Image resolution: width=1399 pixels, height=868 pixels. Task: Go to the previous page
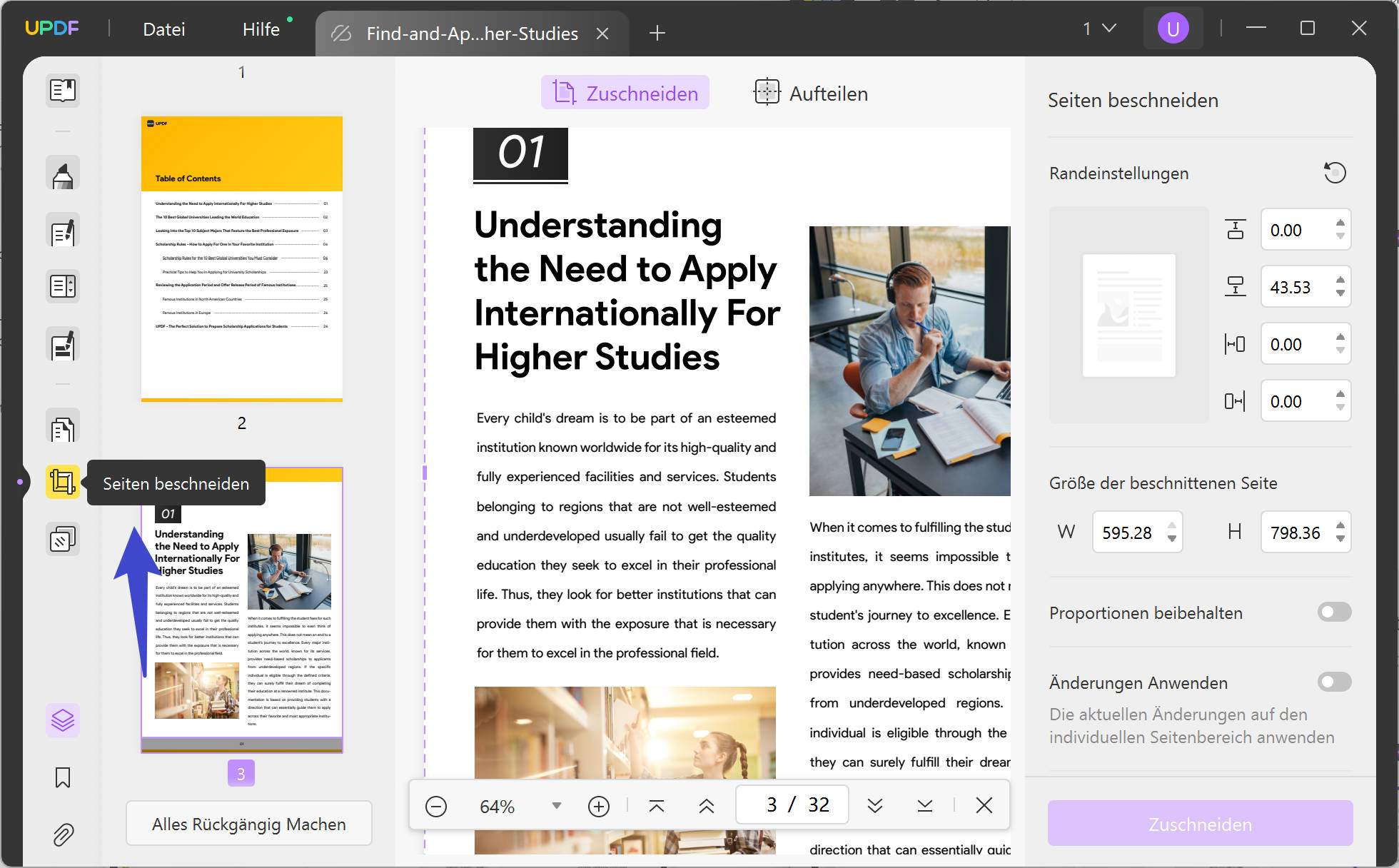[707, 806]
